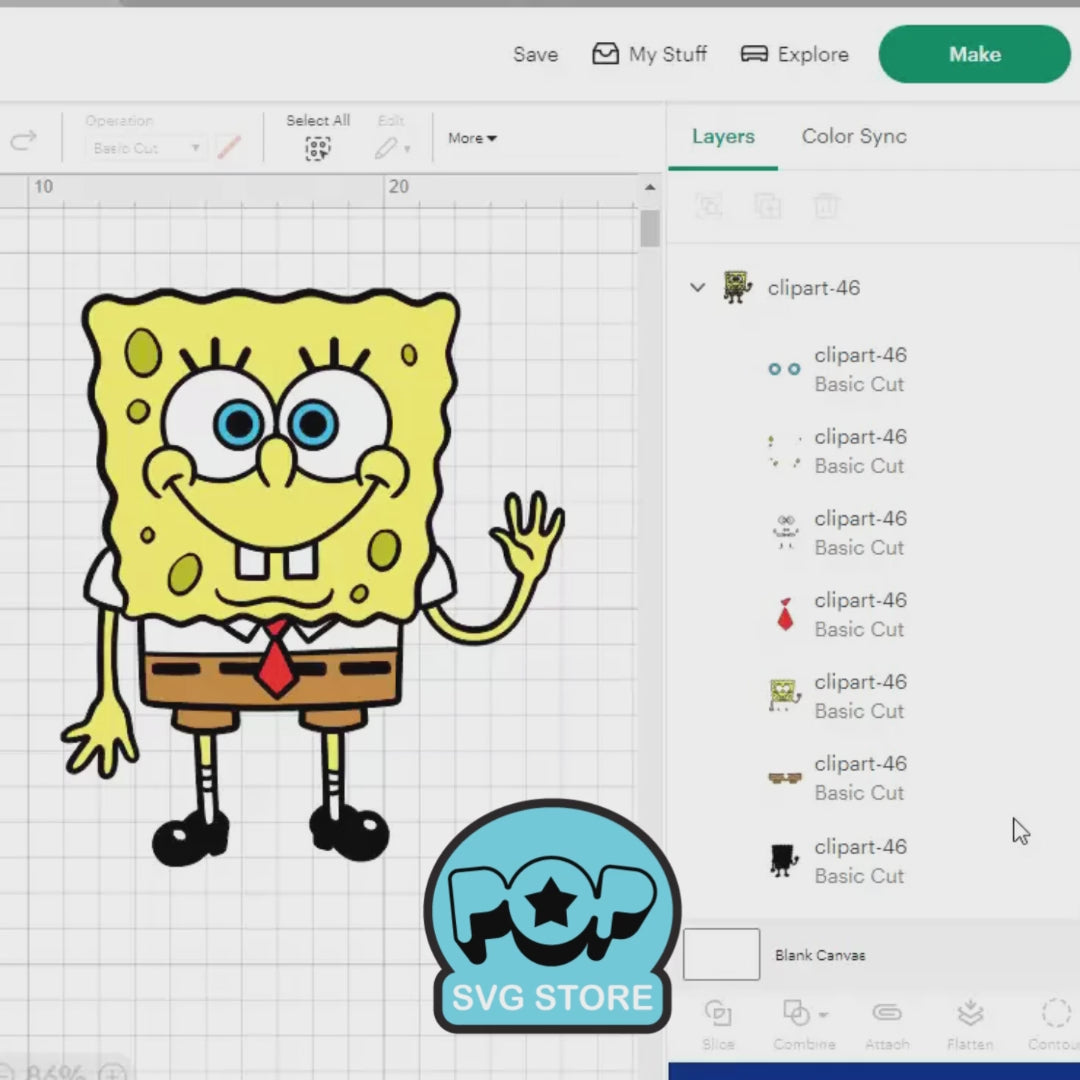1080x1080 pixels.
Task: Click the Select All icon
Action: pyautogui.click(x=318, y=148)
